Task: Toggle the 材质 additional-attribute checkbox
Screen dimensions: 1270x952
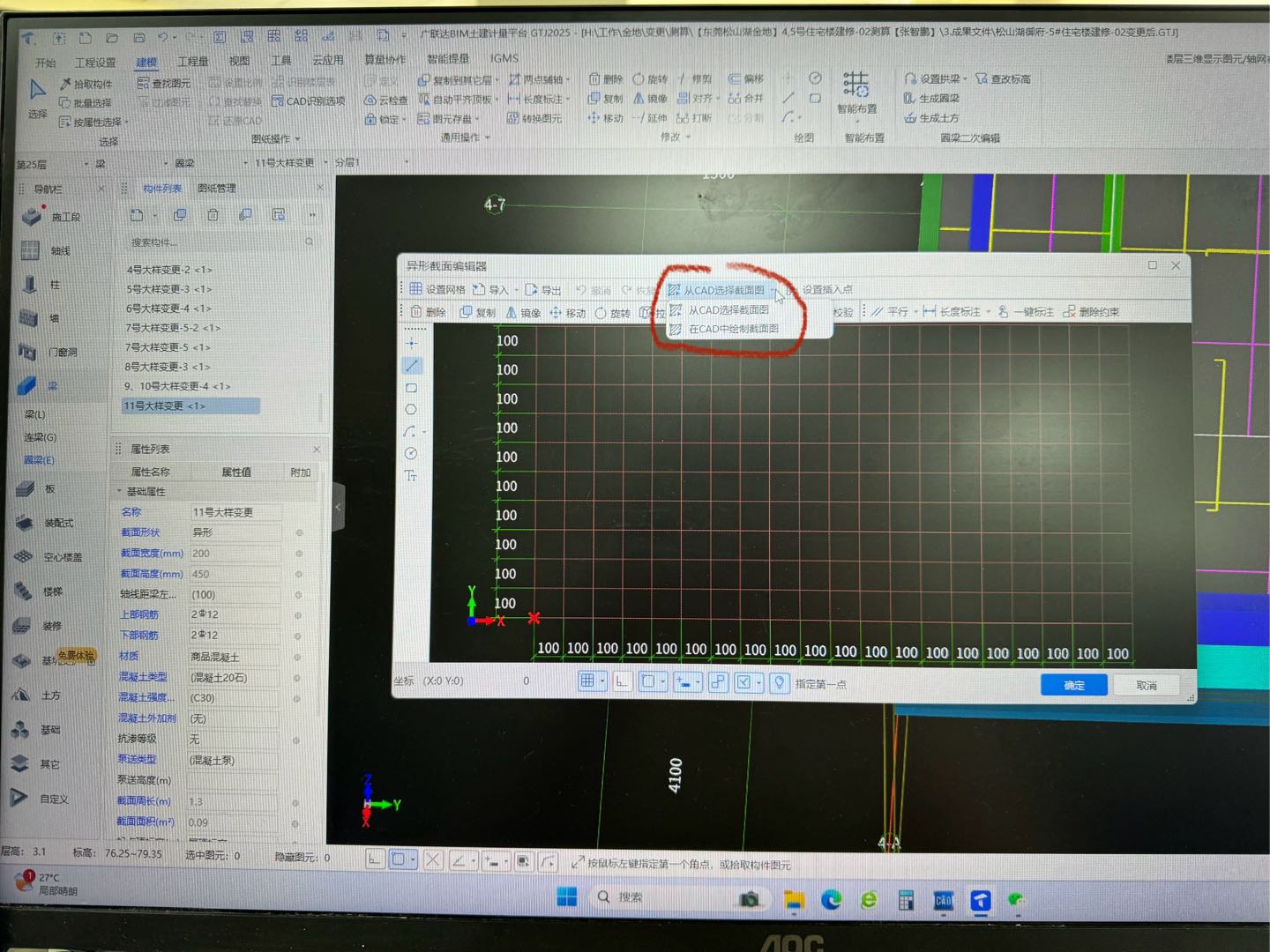Action: pyautogui.click(x=297, y=658)
